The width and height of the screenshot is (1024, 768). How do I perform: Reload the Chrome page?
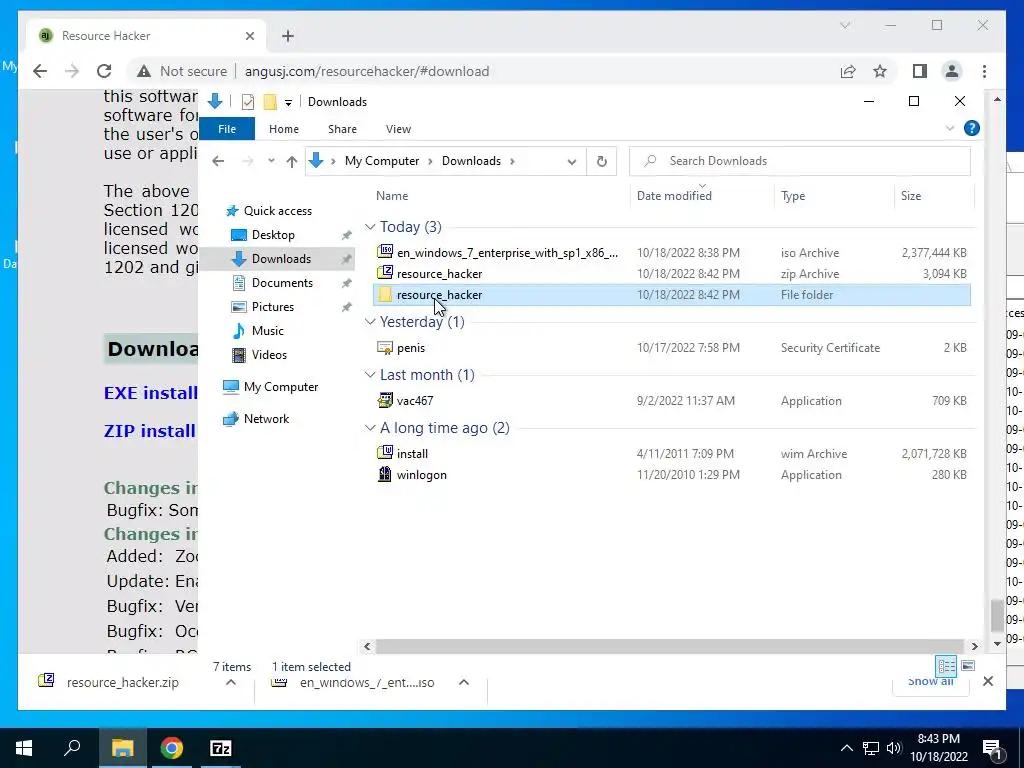[104, 71]
